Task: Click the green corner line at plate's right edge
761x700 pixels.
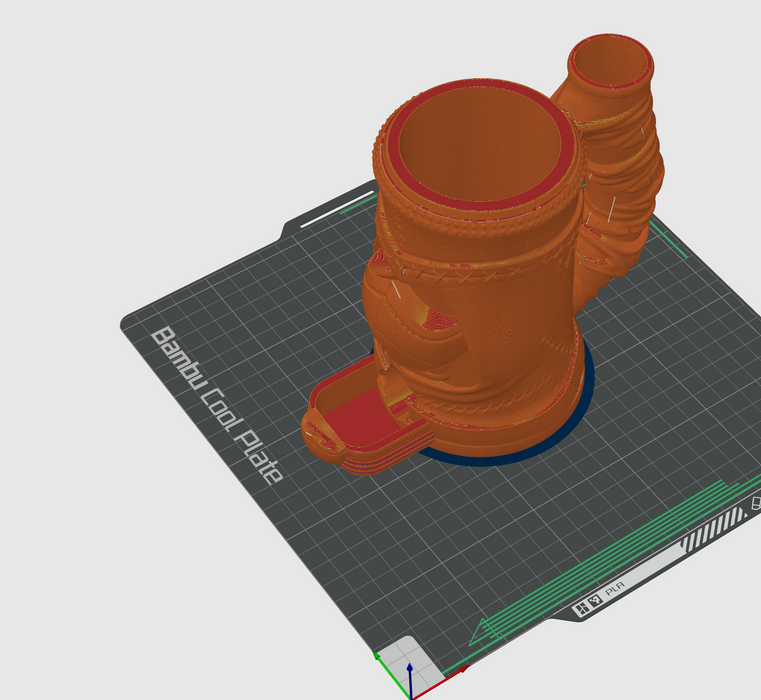Action: pos(667,240)
